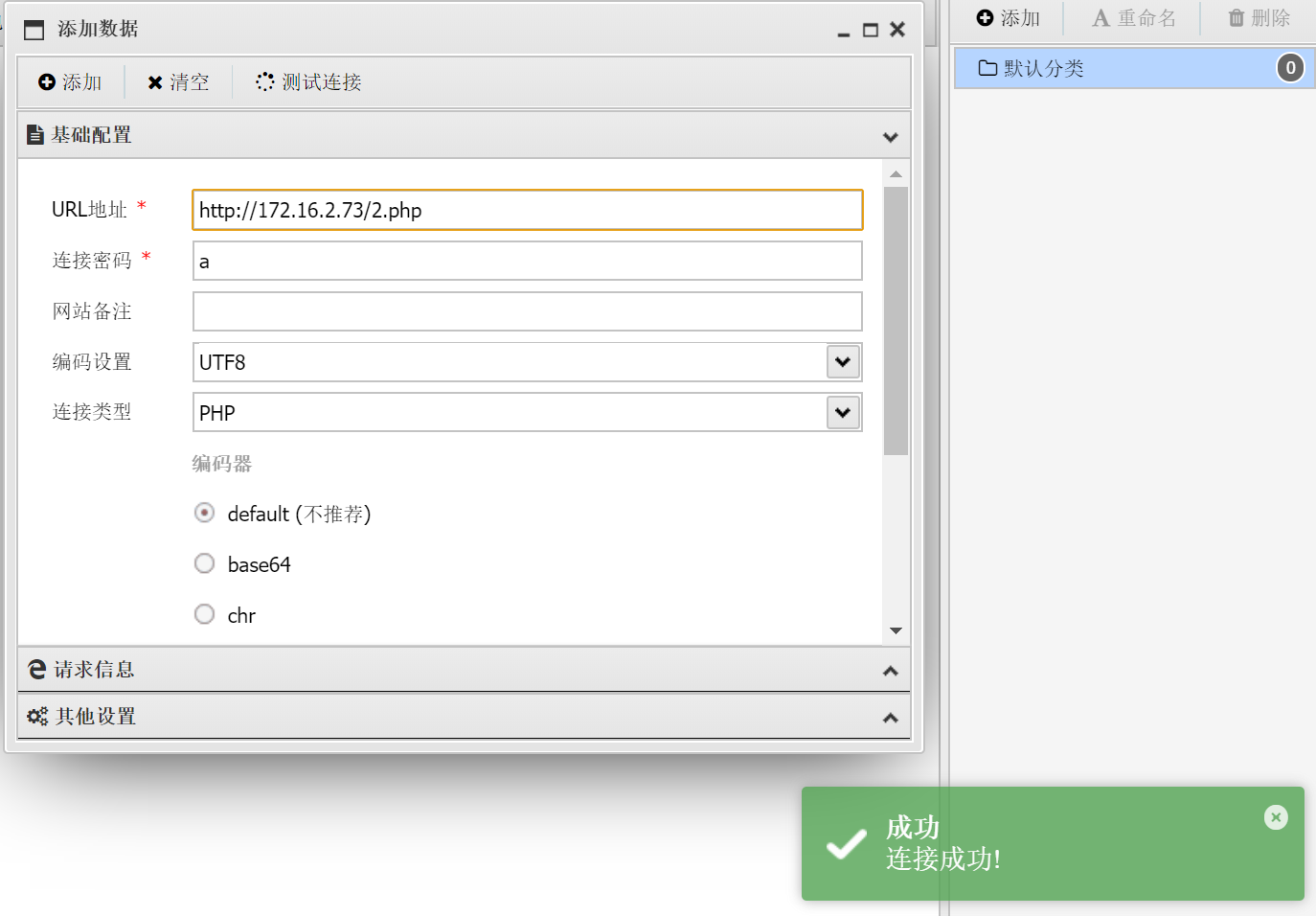Click the 重命名 rename button

coord(1134,18)
